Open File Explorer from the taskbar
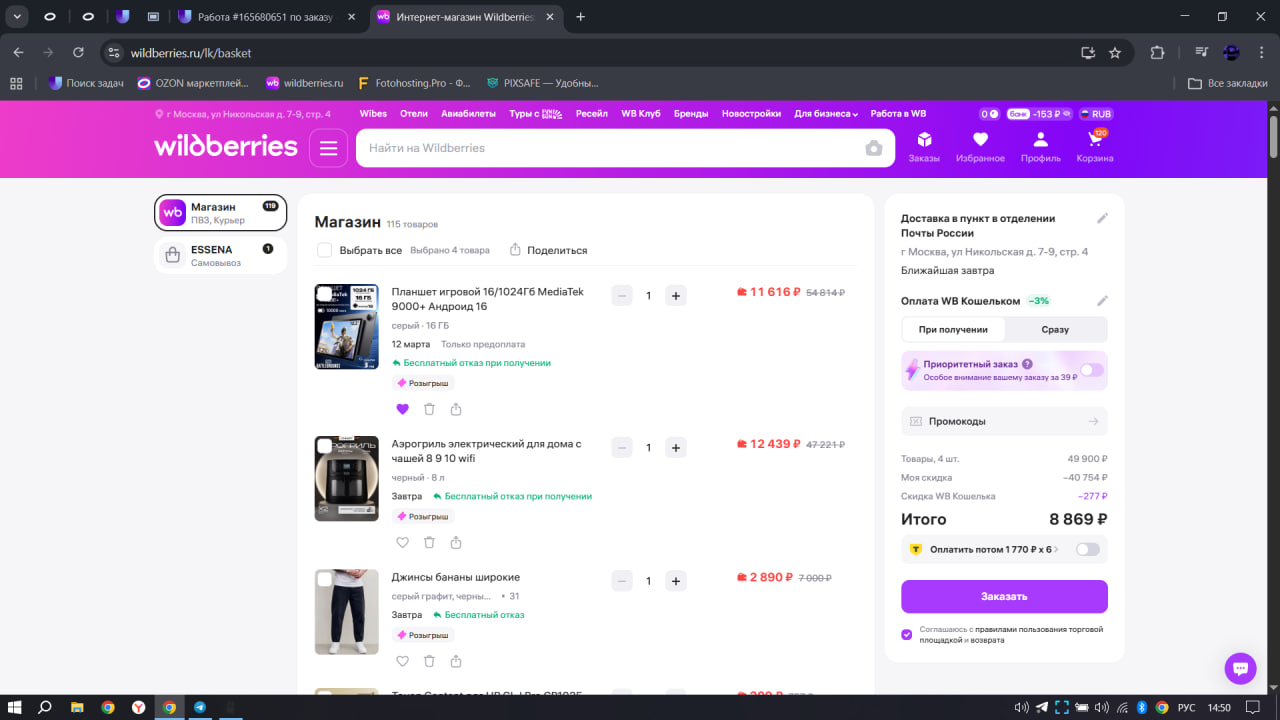Screen dimensions: 1280x720 [77, 707]
